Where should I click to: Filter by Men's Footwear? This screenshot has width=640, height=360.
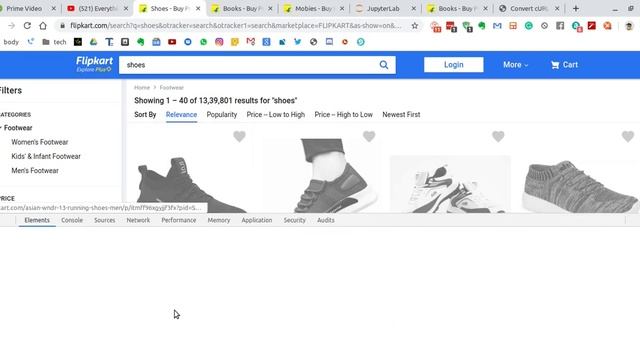[x=35, y=171]
